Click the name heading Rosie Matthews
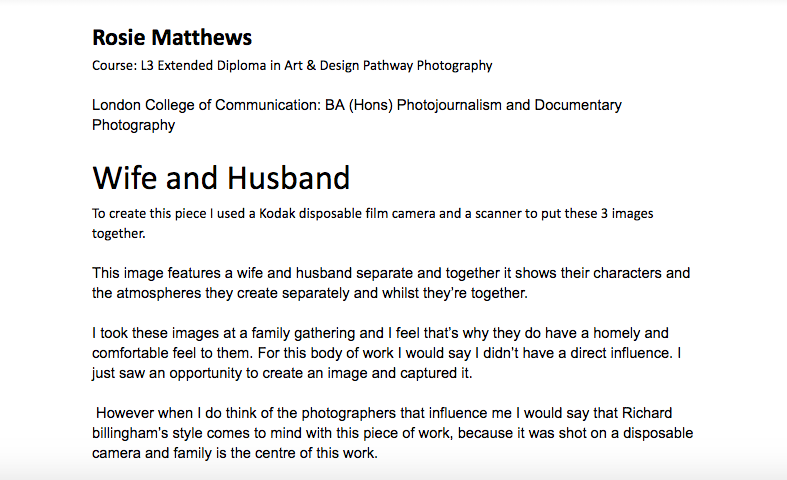The height and width of the screenshot is (480, 787). pos(172,38)
